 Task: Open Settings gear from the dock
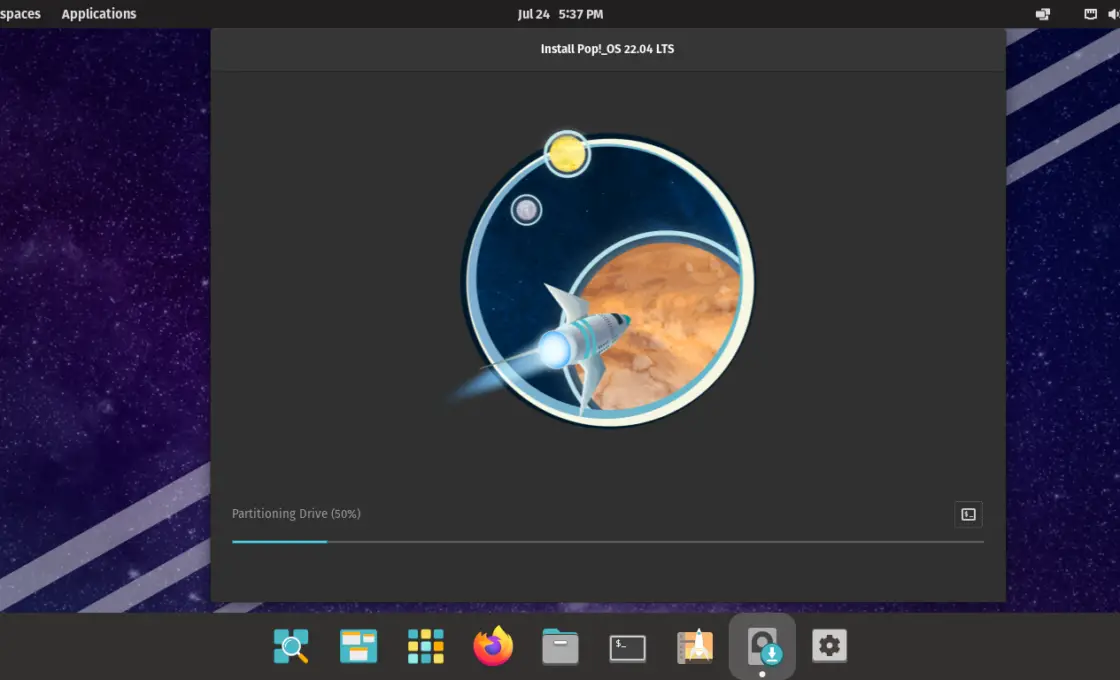(829, 646)
